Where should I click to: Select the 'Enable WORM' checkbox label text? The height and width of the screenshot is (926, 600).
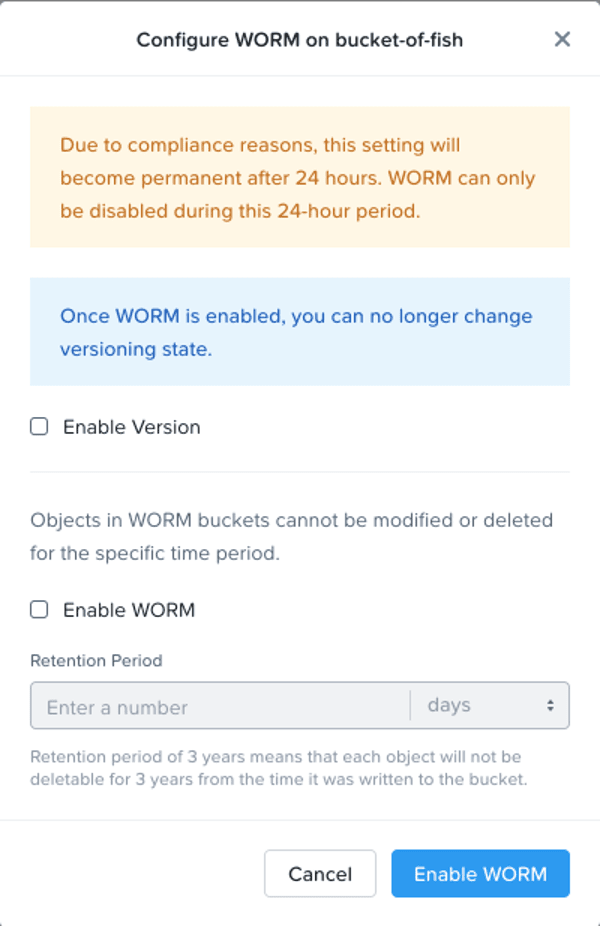[x=129, y=610]
